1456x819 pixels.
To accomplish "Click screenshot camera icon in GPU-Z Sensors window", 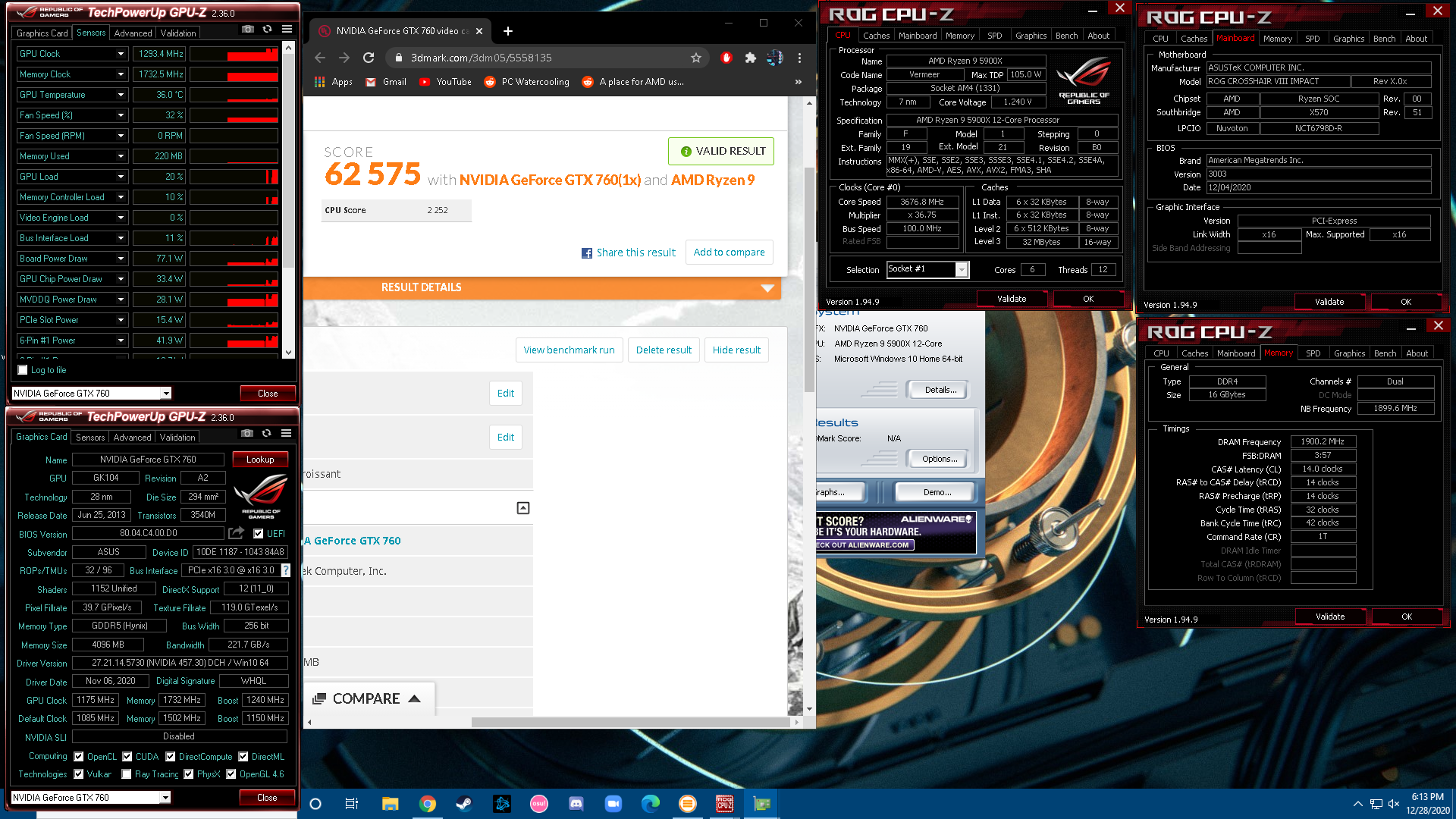I will (248, 30).
